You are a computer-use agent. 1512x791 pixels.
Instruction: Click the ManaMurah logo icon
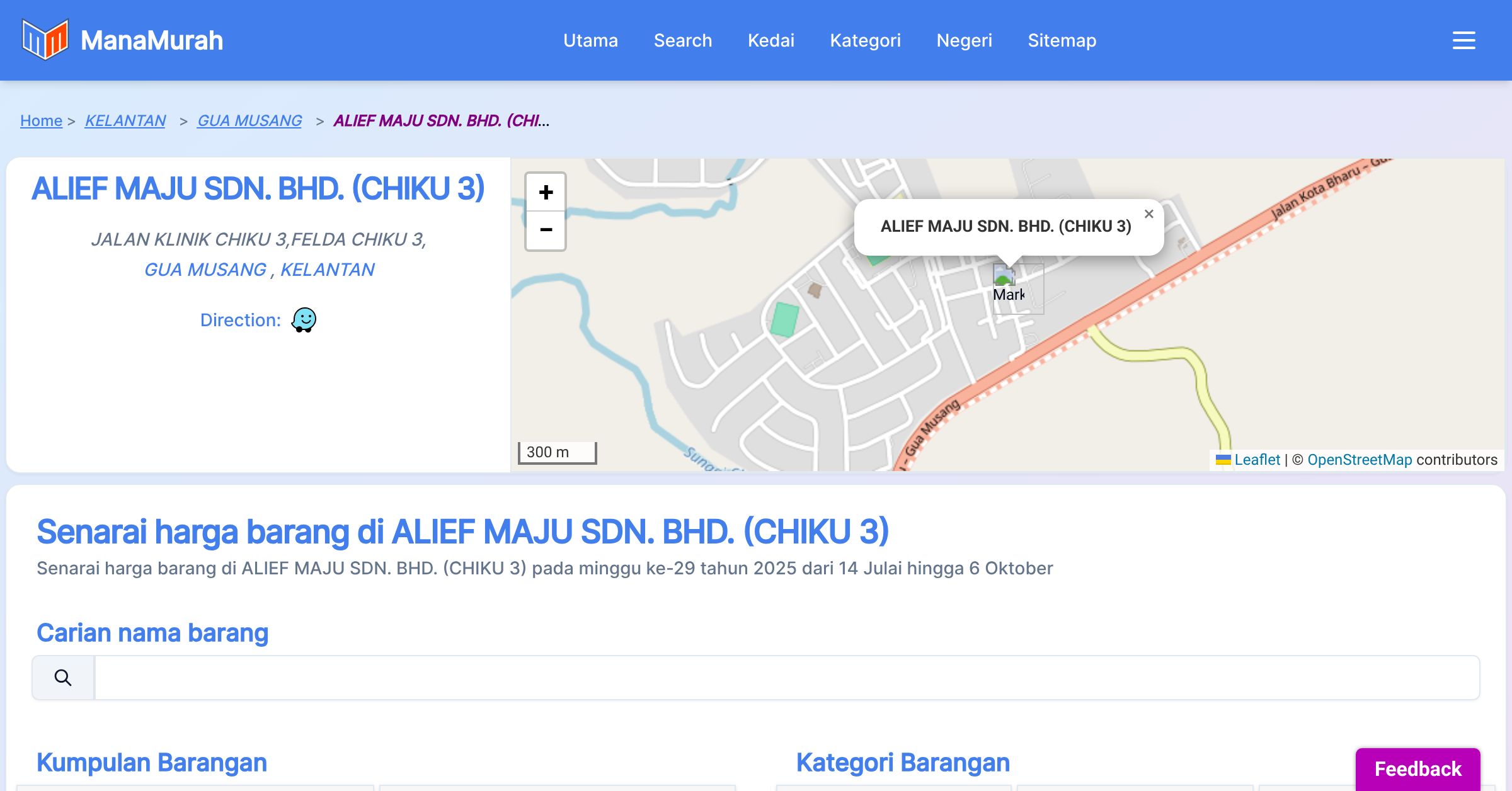(44, 40)
